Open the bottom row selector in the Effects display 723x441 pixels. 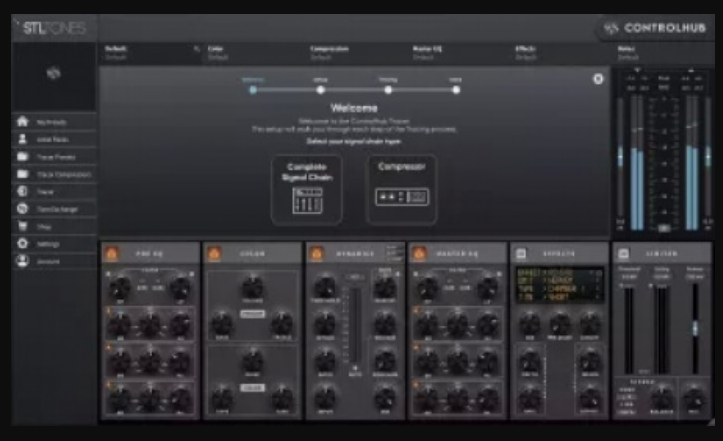pos(559,298)
